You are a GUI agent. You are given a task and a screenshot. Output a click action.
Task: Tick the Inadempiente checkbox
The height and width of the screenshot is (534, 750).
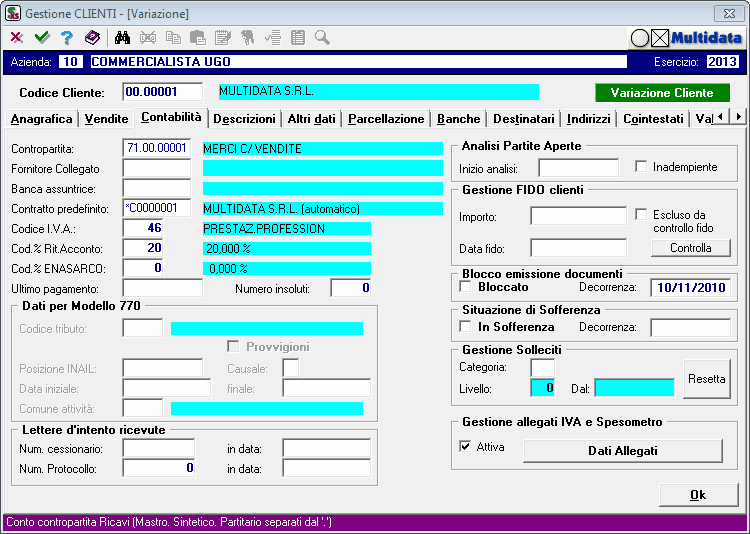click(x=641, y=167)
